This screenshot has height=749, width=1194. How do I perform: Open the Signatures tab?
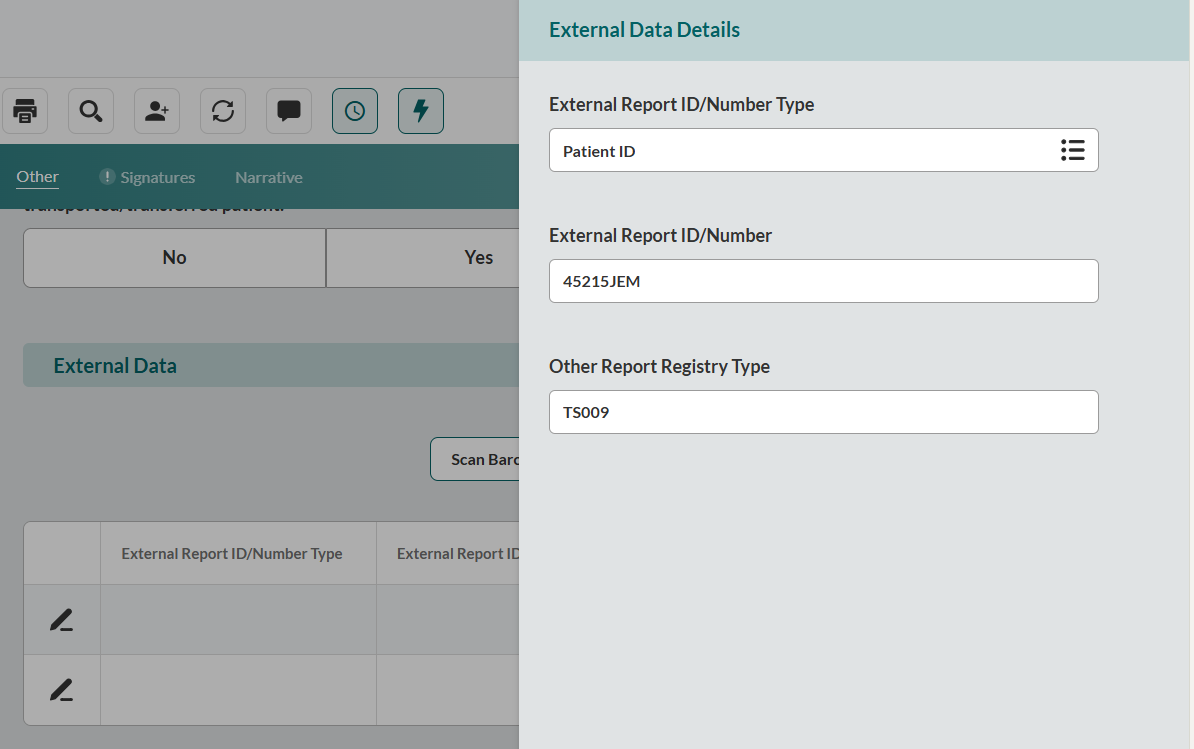point(157,177)
